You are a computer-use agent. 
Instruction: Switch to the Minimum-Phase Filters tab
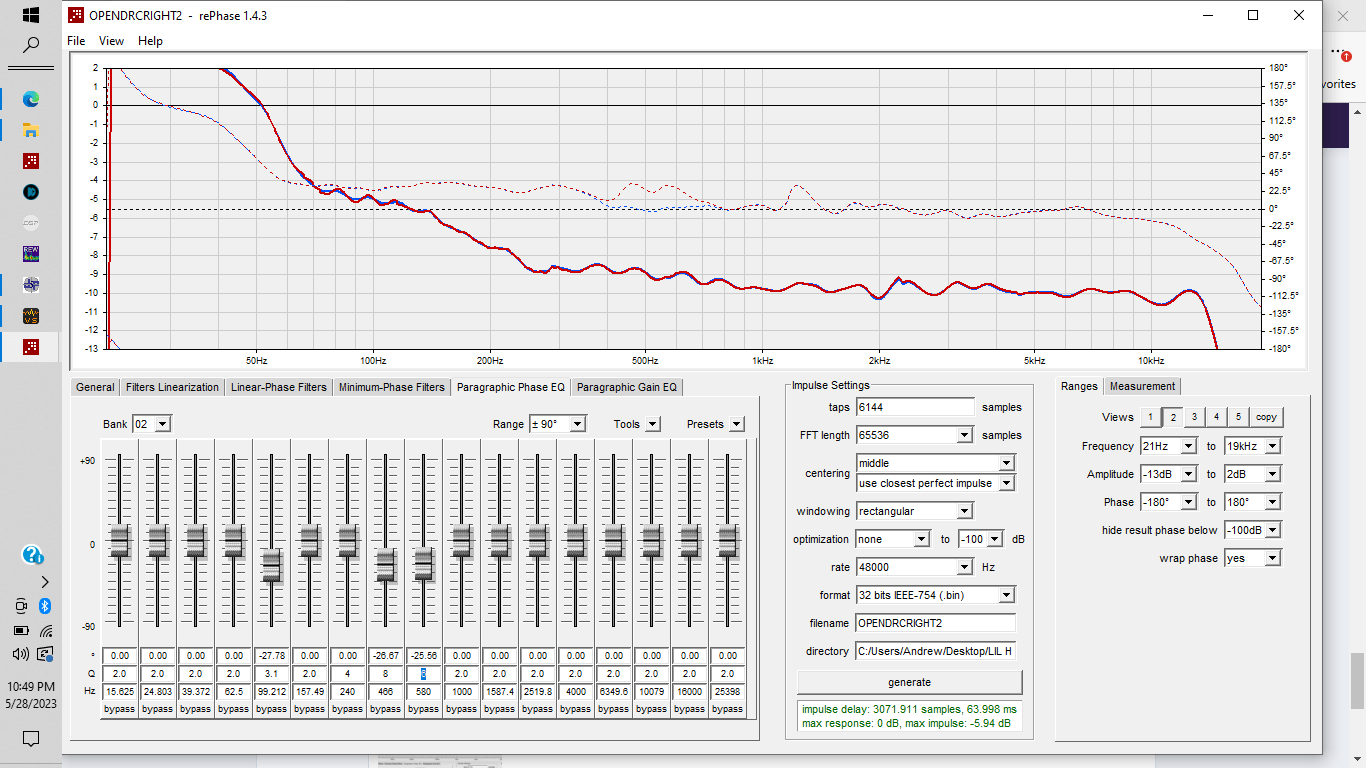[x=391, y=387]
